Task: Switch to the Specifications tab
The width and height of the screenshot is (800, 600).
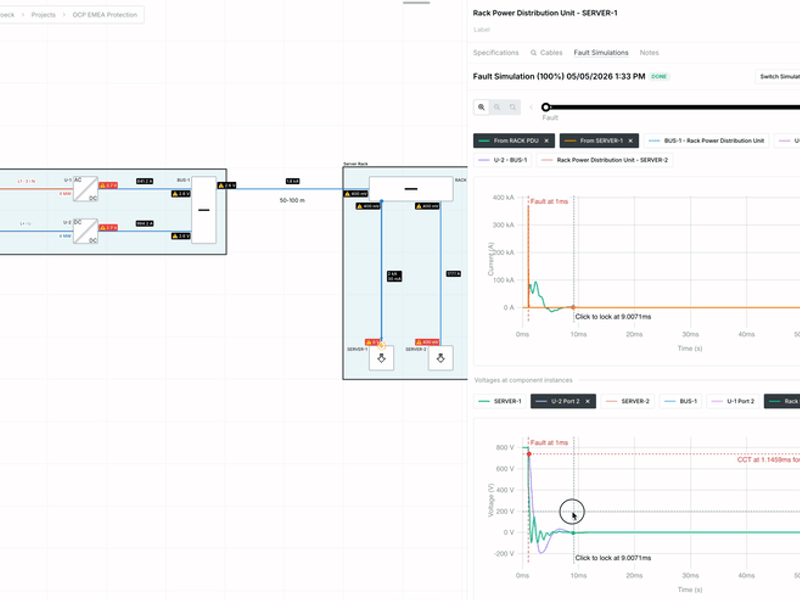Action: pyautogui.click(x=495, y=53)
